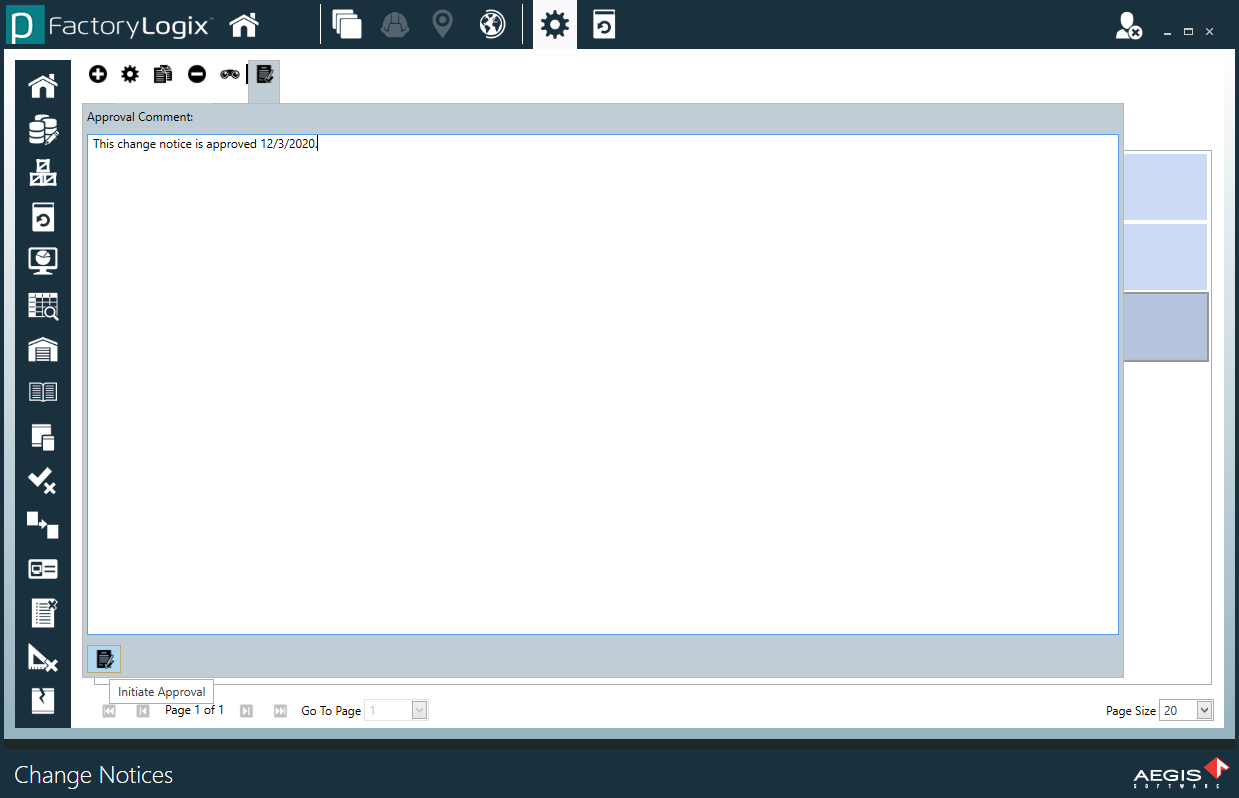Open the binoculars view icon in the toolbar
1239x798 pixels.
click(230, 74)
